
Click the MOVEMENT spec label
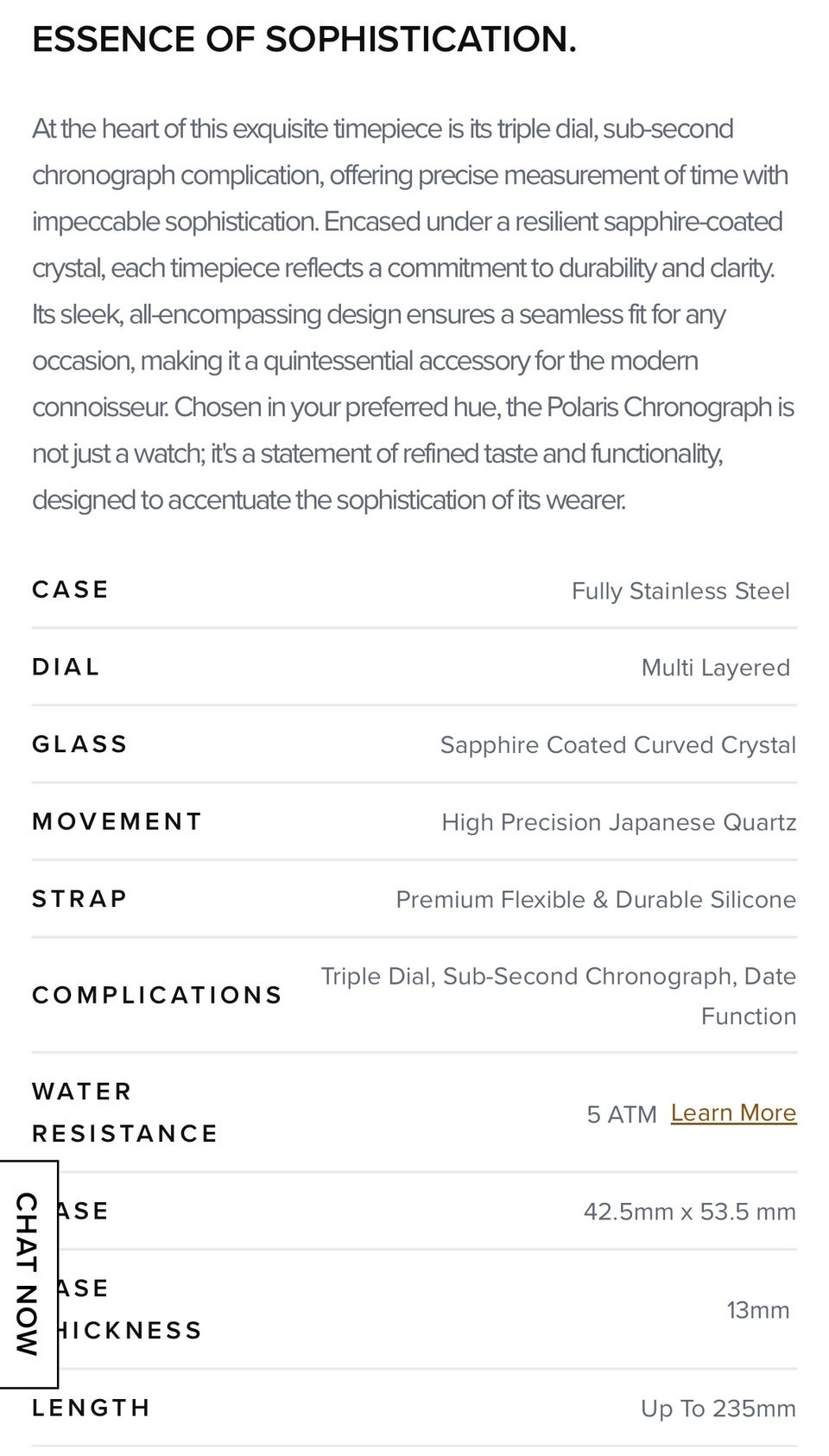point(117,821)
